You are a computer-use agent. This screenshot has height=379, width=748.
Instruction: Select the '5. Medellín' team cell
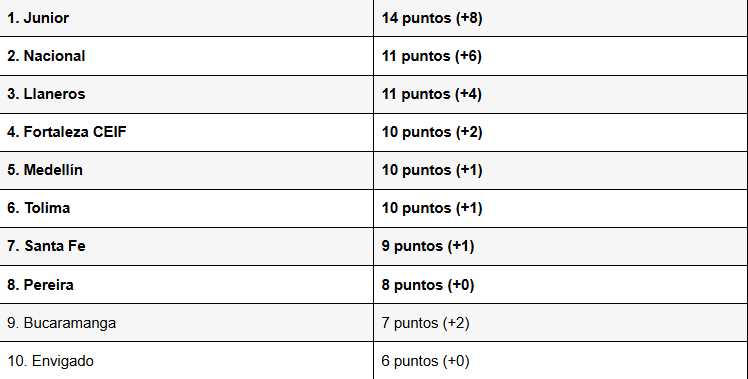[x=187, y=170]
